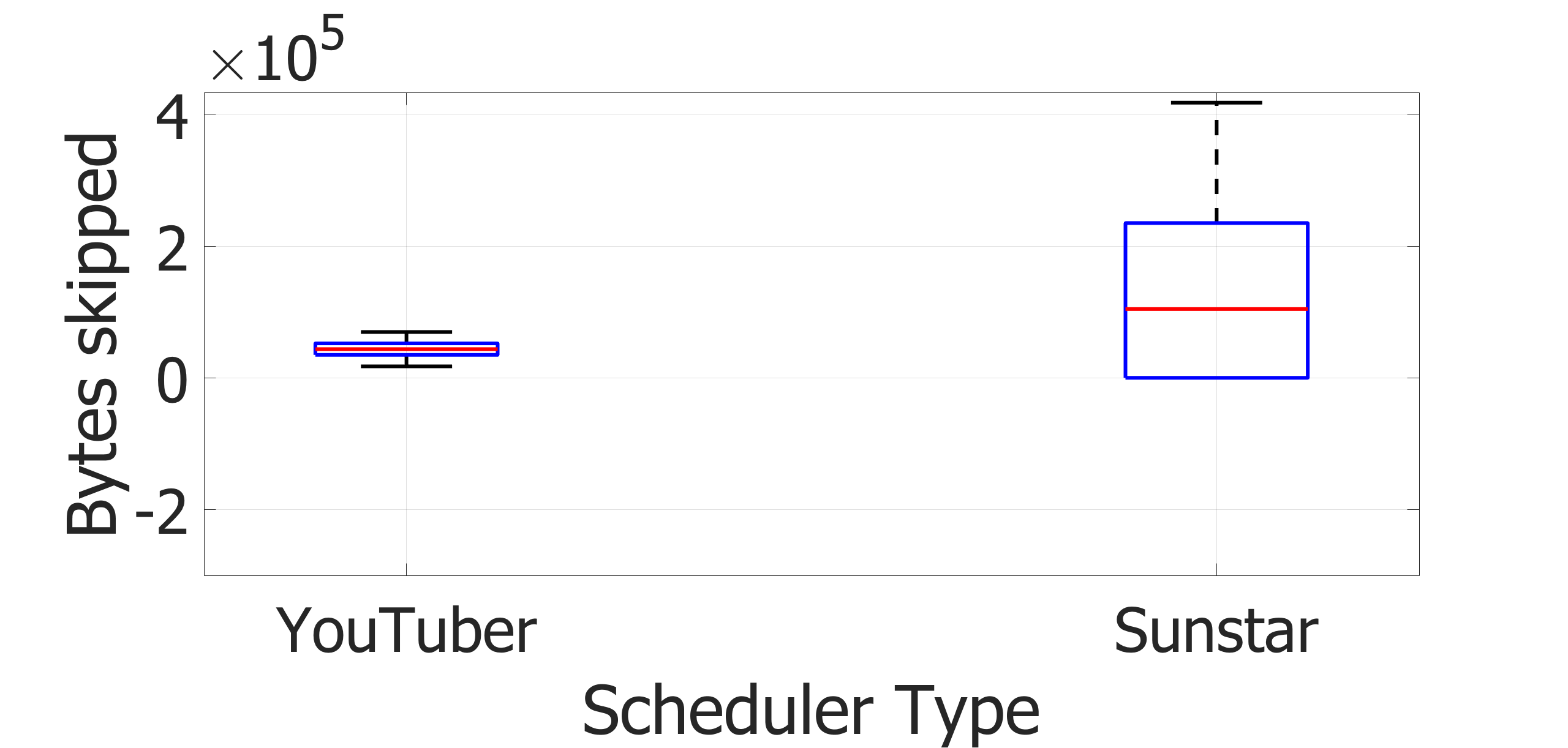Click the YouTuber lower whisker cap
The width and height of the screenshot is (1568, 748).
coord(406,366)
